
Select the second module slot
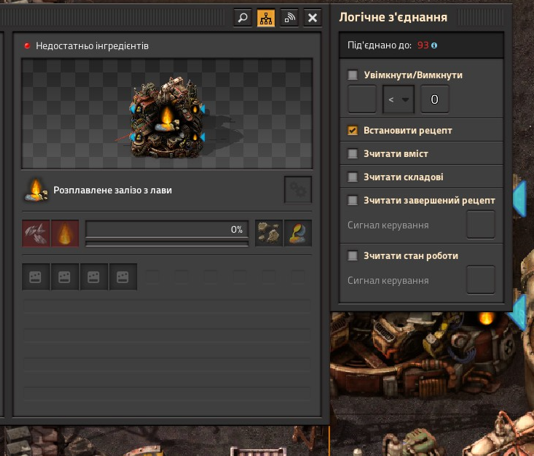coord(65,277)
